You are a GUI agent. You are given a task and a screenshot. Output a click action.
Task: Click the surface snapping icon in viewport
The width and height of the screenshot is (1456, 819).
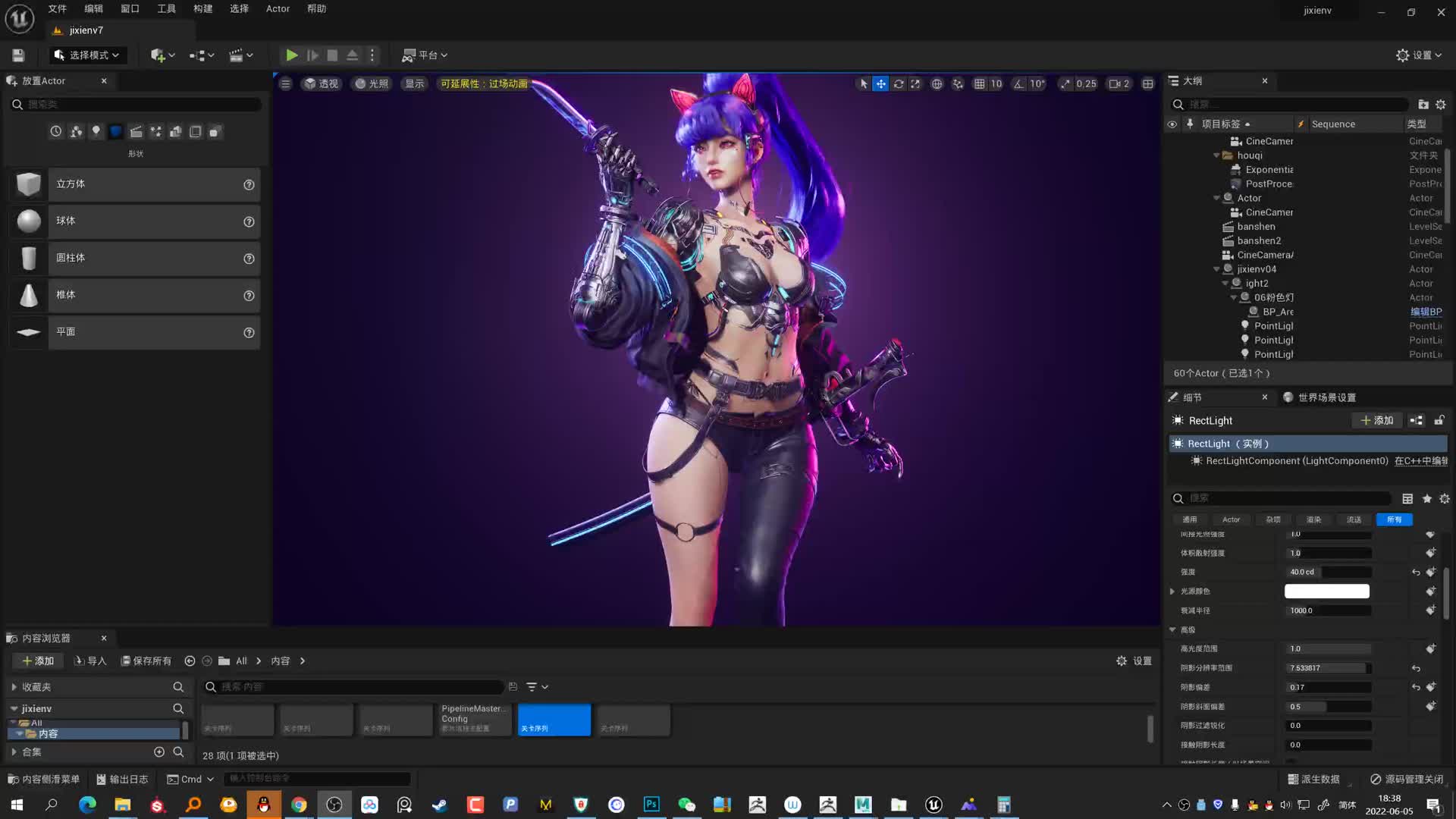click(x=958, y=84)
